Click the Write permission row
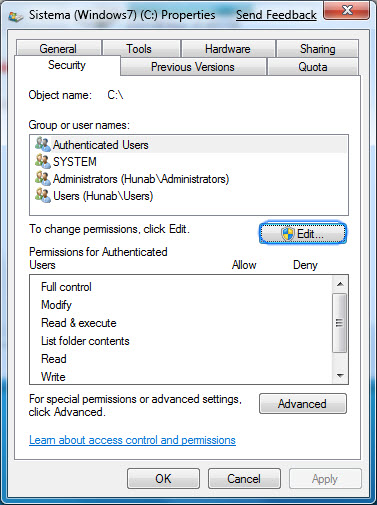The image size is (377, 505). 182,376
